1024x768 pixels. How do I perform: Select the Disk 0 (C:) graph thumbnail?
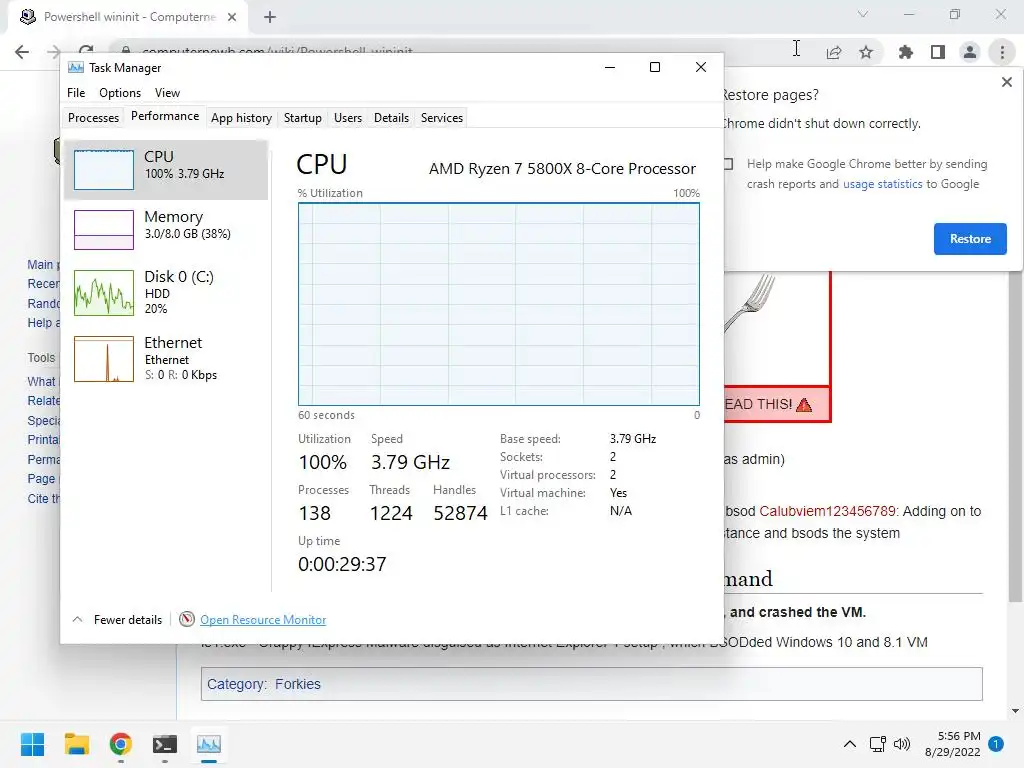tap(104, 293)
